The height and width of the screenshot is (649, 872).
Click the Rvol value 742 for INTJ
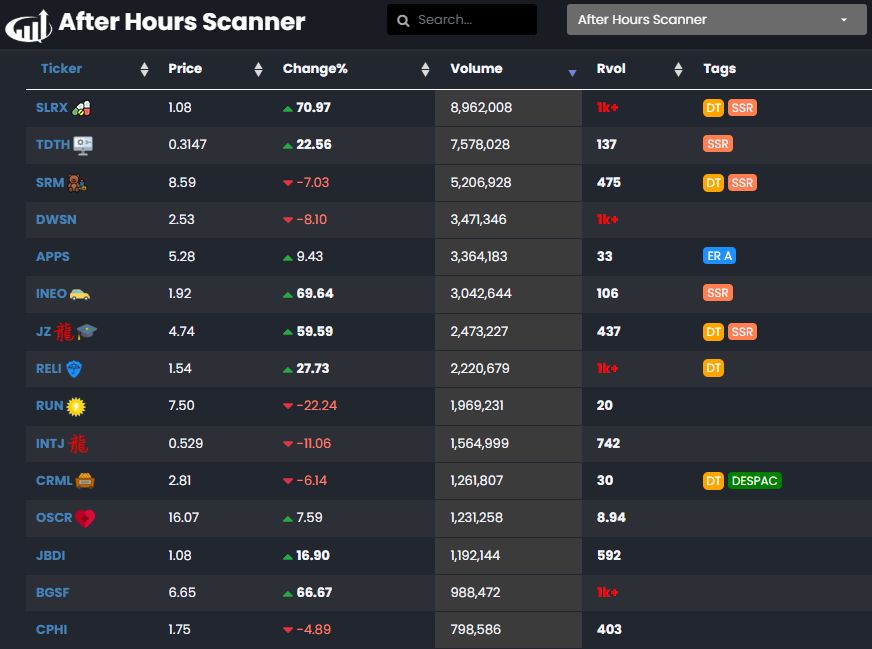608,443
